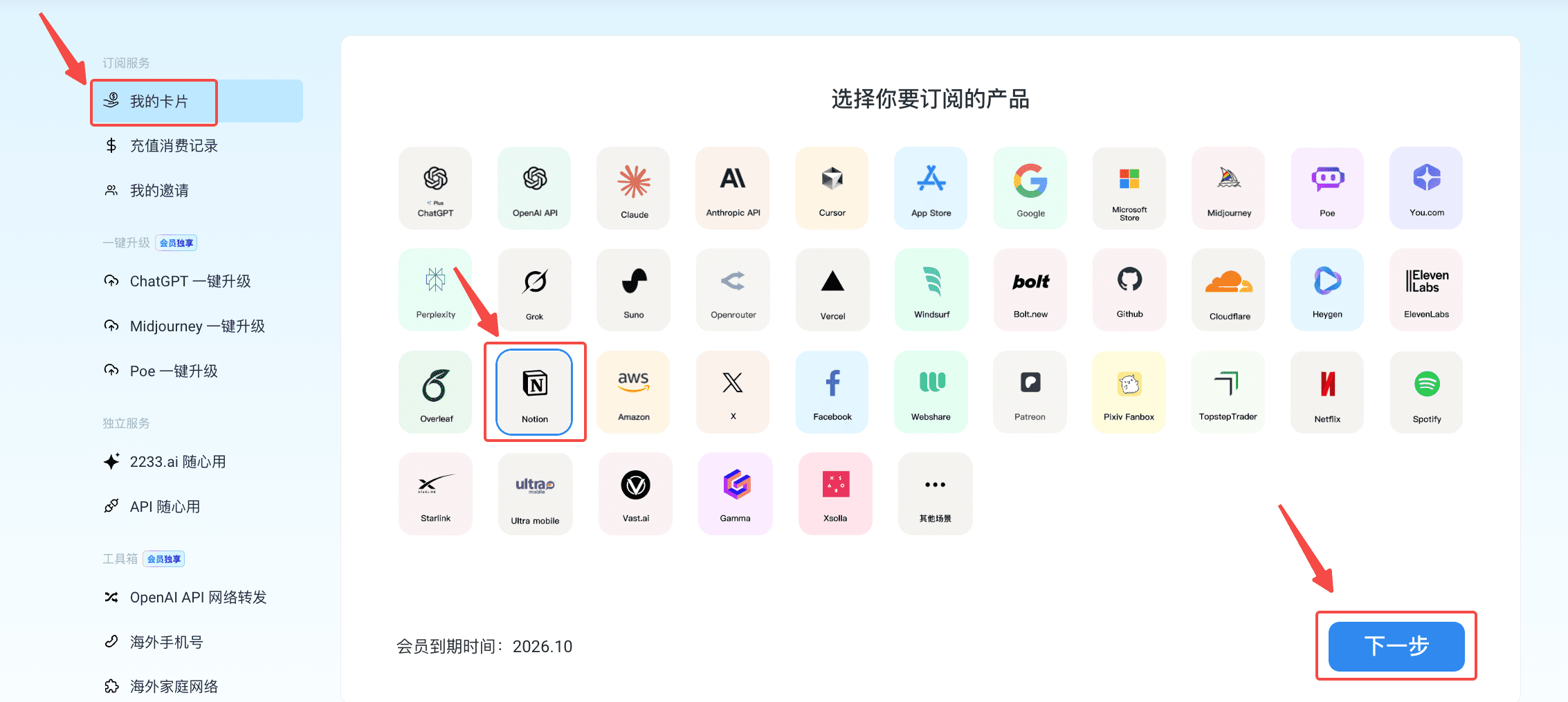
Task: Select the Pixiv Fanbox tile
Action: (x=1129, y=392)
